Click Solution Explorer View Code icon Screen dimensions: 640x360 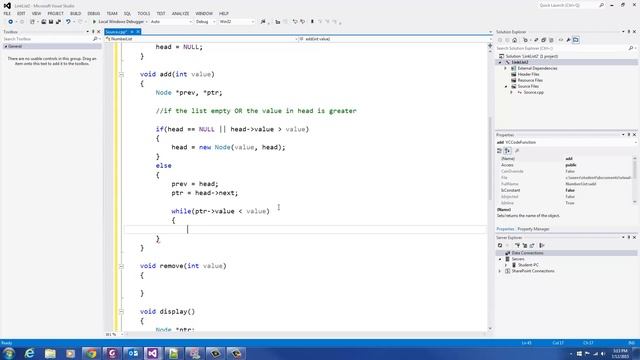pos(561,40)
